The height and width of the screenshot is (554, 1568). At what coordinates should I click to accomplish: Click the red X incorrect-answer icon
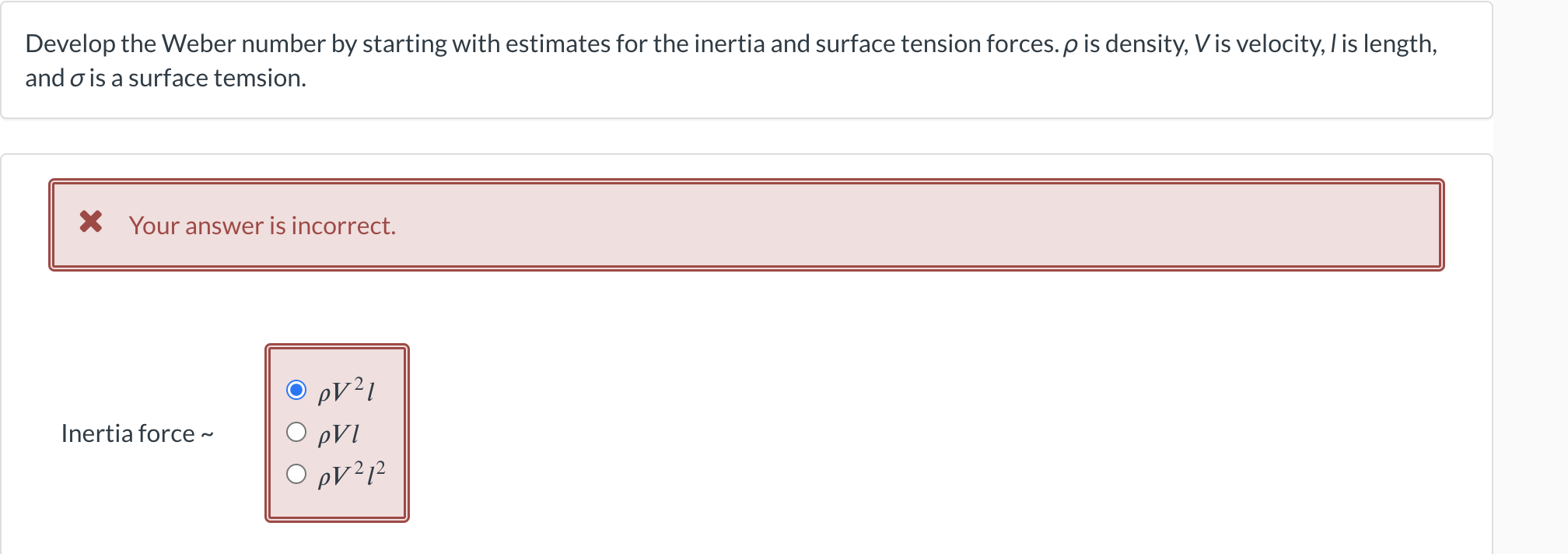tap(90, 223)
